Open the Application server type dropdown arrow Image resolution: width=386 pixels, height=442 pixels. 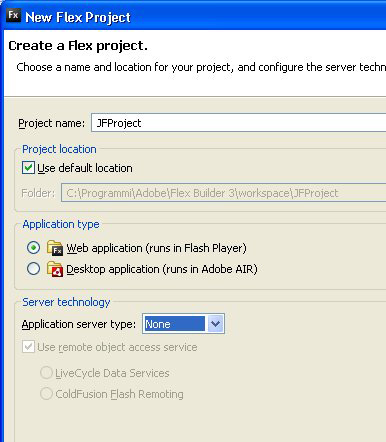coord(215,324)
